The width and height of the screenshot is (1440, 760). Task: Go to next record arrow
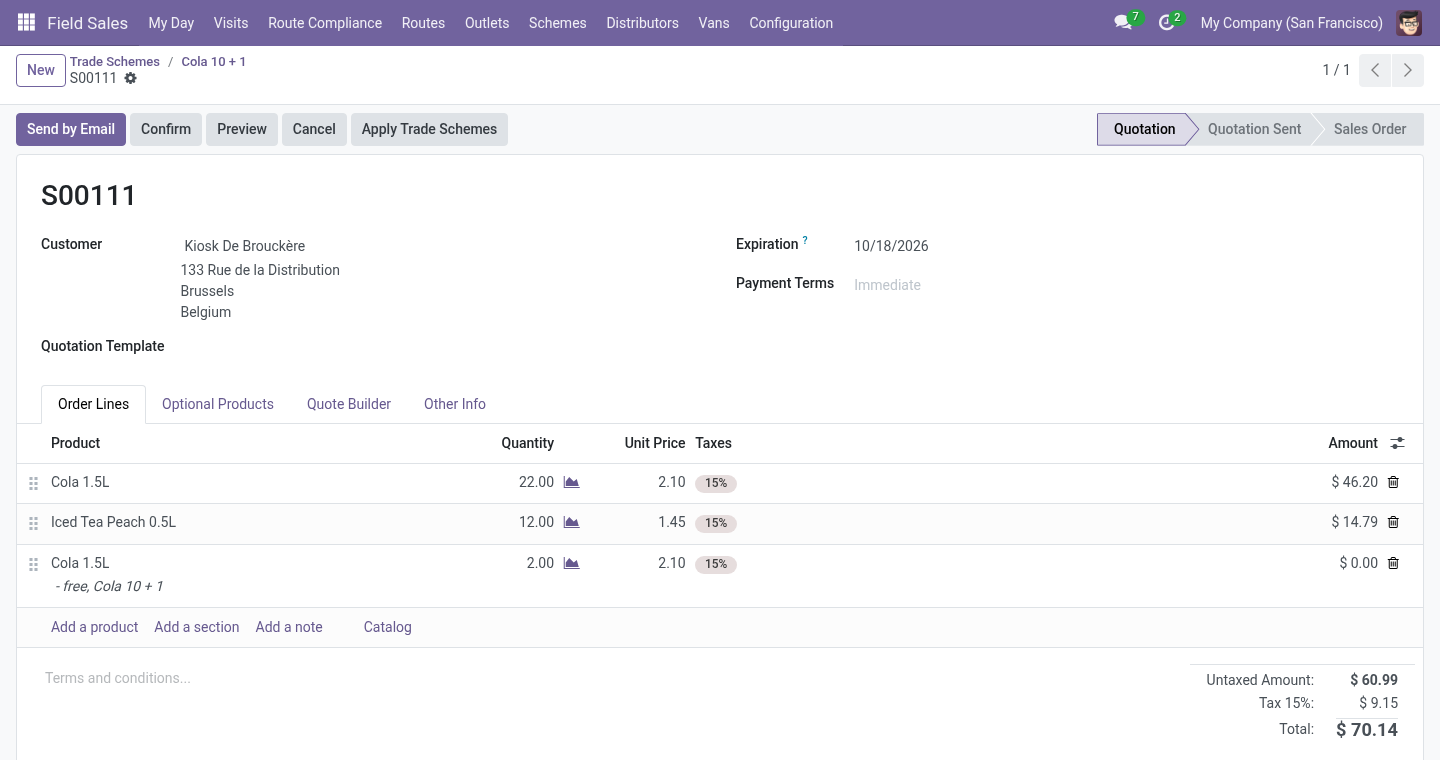pyautogui.click(x=1407, y=70)
